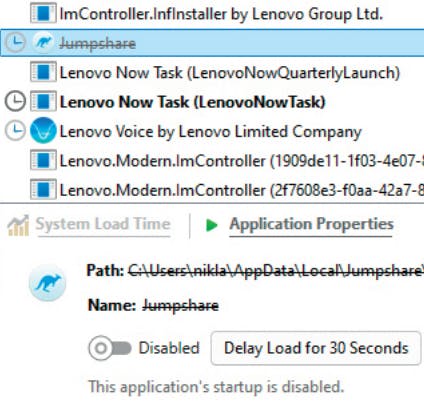Click the clock icon beside Jumpshare entry

pyautogui.click(x=15, y=43)
